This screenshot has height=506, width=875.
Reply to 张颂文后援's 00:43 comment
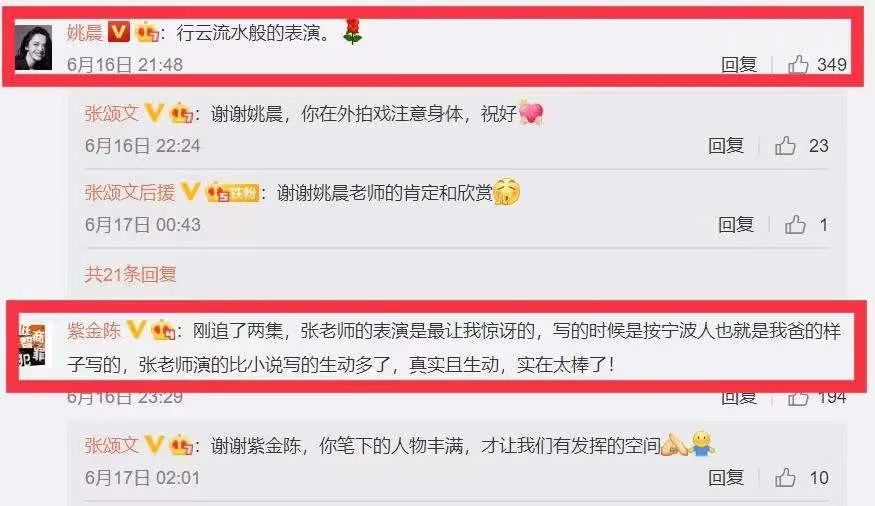pyautogui.click(x=735, y=225)
